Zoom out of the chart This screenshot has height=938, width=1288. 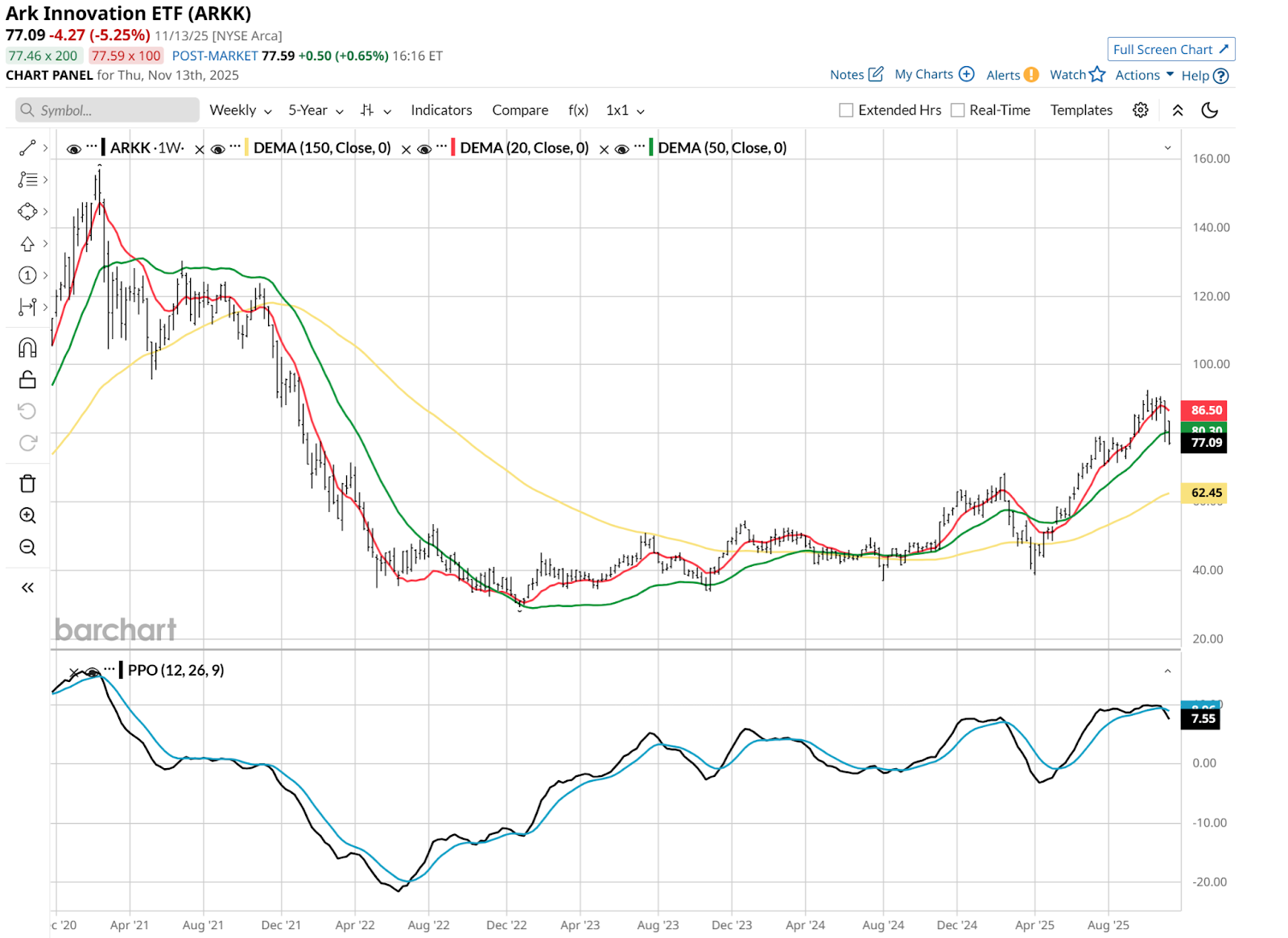(27, 548)
